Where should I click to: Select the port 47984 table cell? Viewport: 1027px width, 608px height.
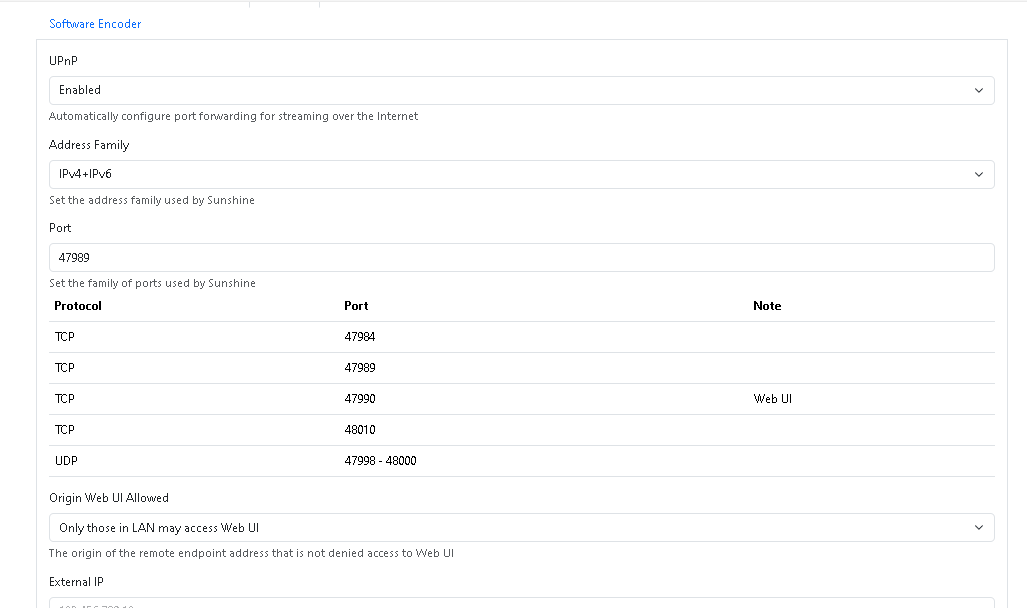tap(359, 337)
